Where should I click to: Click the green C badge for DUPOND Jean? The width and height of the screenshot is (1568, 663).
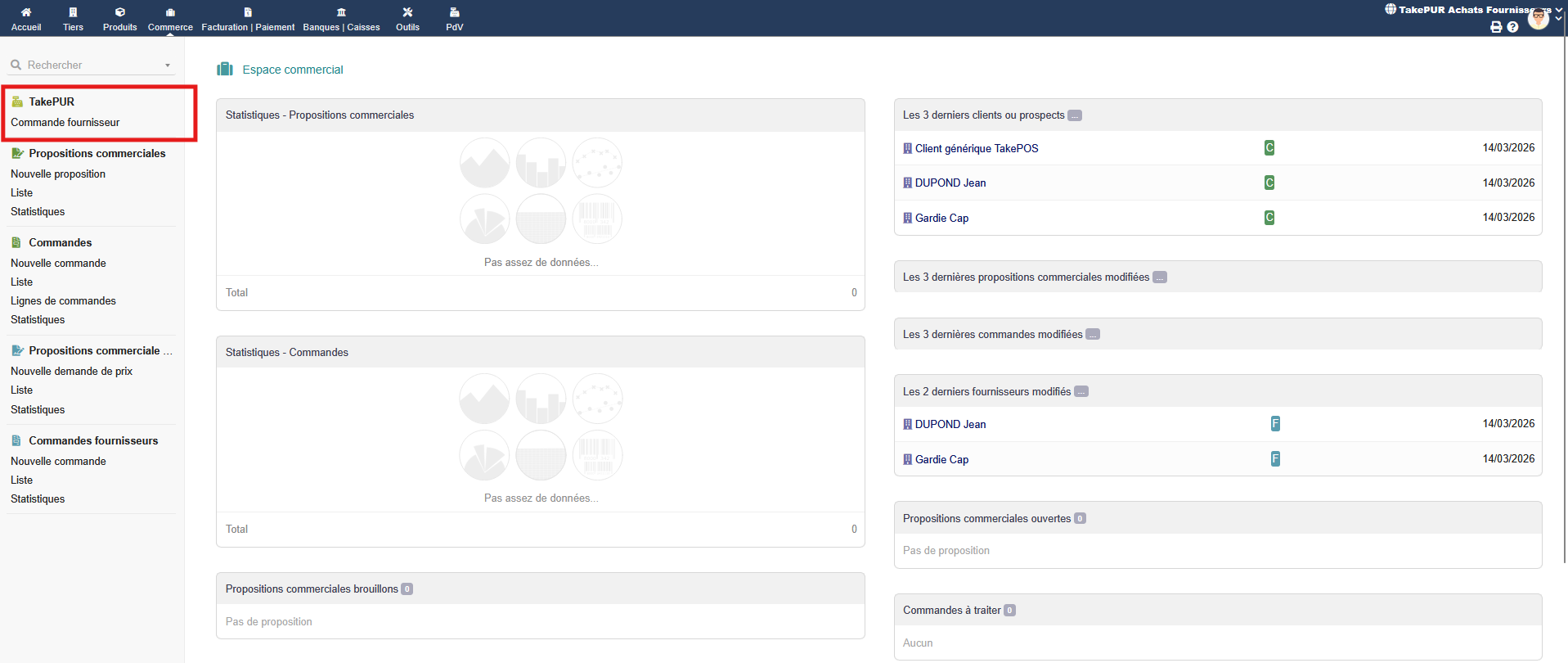pyautogui.click(x=1269, y=183)
